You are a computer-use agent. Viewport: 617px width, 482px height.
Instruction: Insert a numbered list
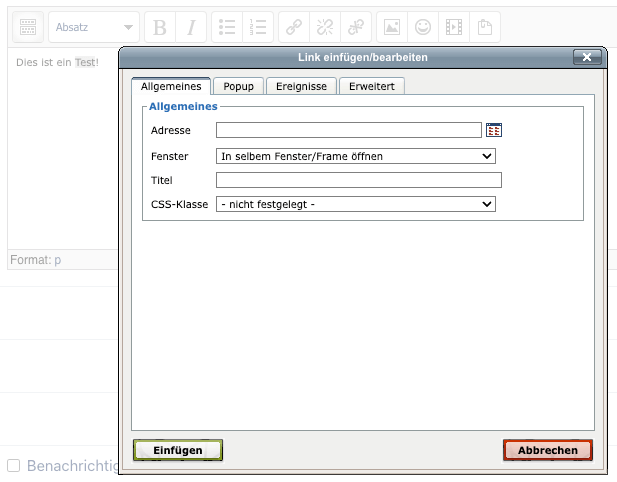click(x=259, y=27)
